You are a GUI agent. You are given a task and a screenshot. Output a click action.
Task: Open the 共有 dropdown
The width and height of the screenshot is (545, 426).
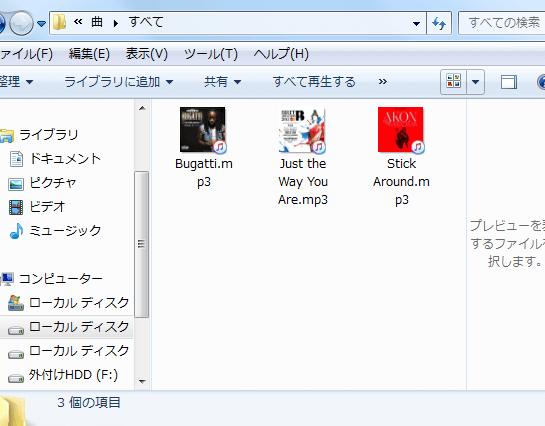click(222, 82)
